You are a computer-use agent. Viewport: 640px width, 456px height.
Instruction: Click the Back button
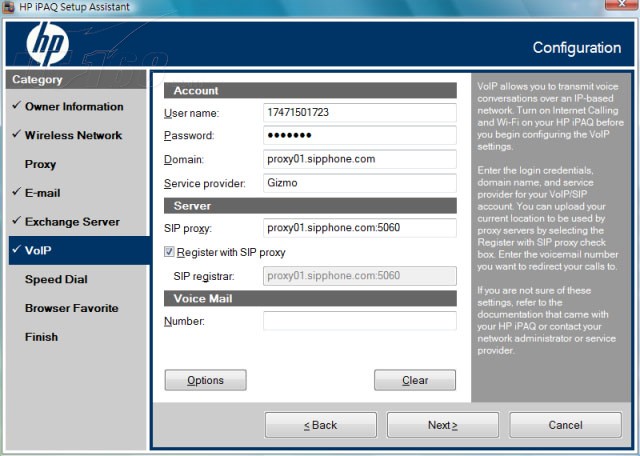320,425
